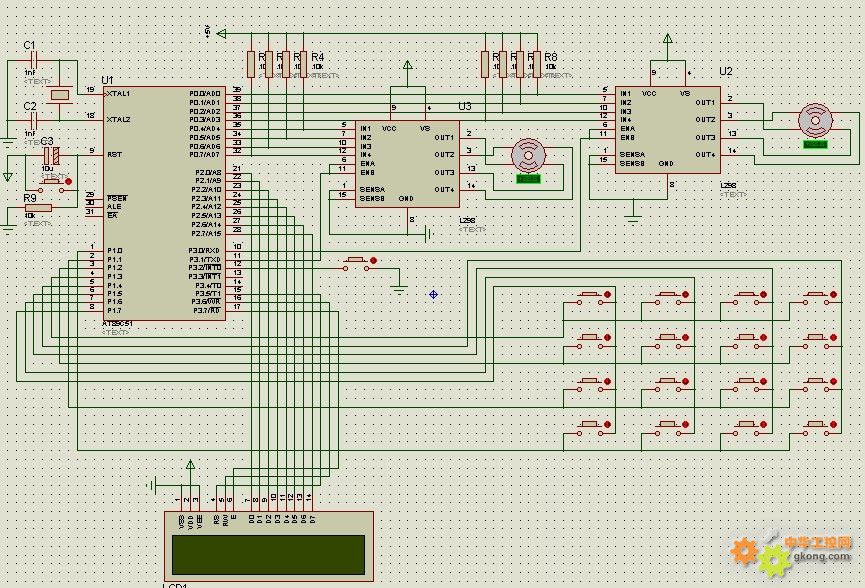The image size is (865, 588).
Task: Select pull-up resistor R8
Action: [x=537, y=64]
